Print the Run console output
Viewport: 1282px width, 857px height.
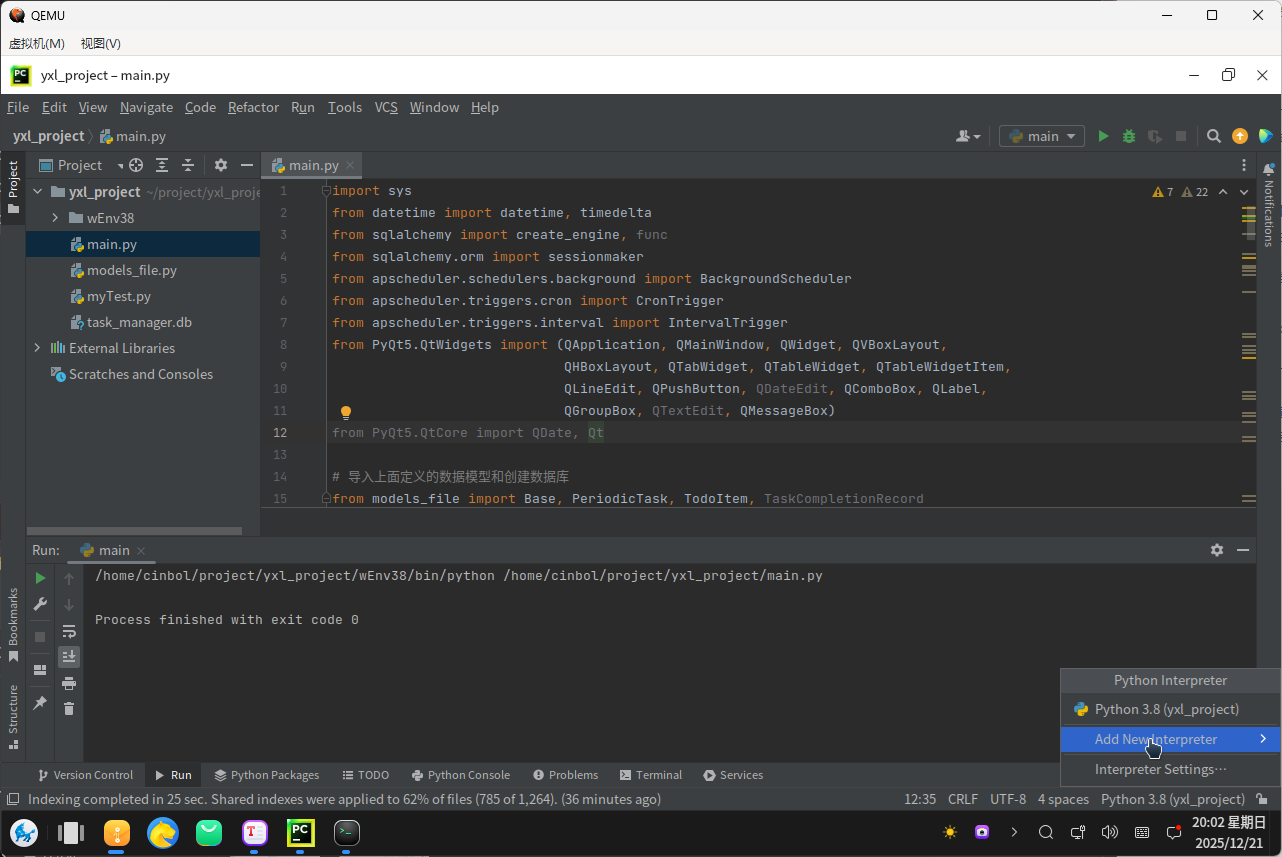click(69, 683)
